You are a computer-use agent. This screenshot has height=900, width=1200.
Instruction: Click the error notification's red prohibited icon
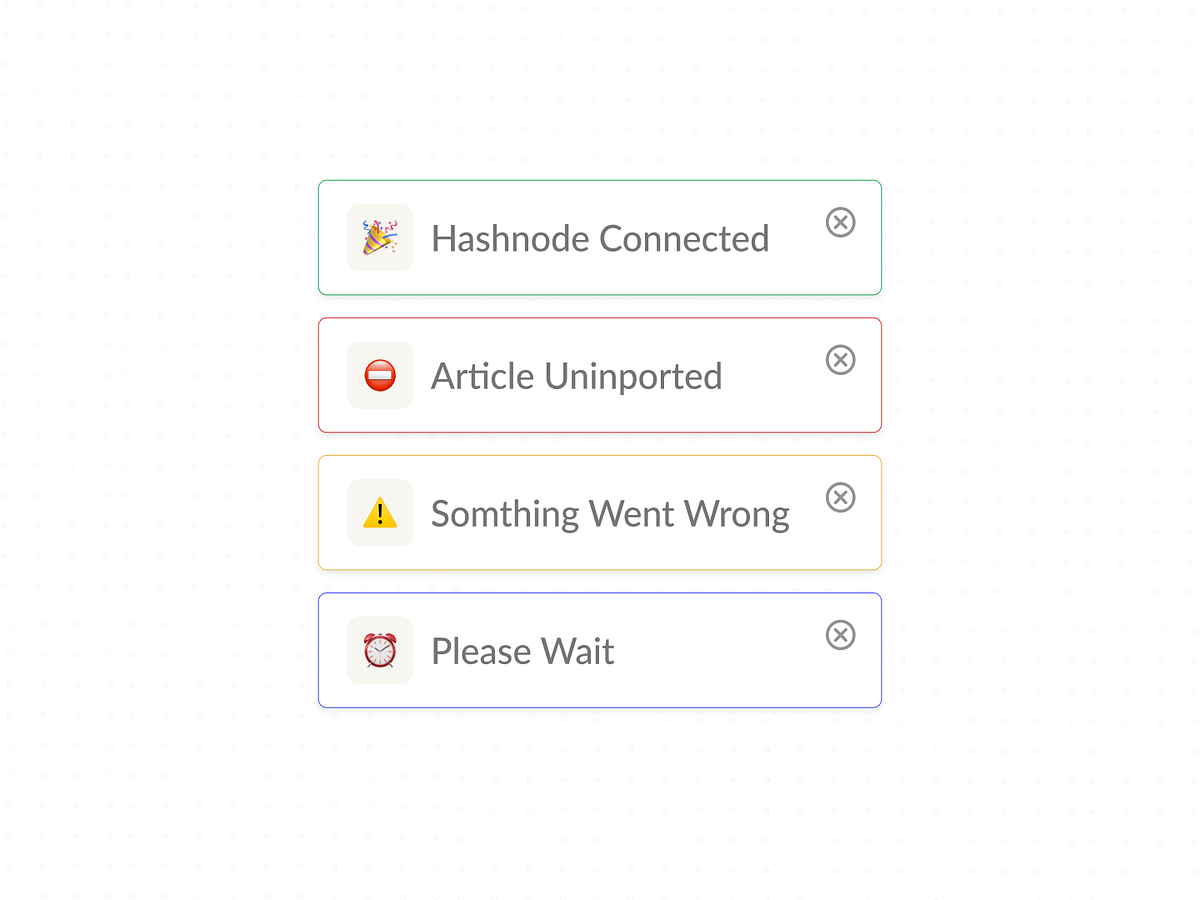379,375
